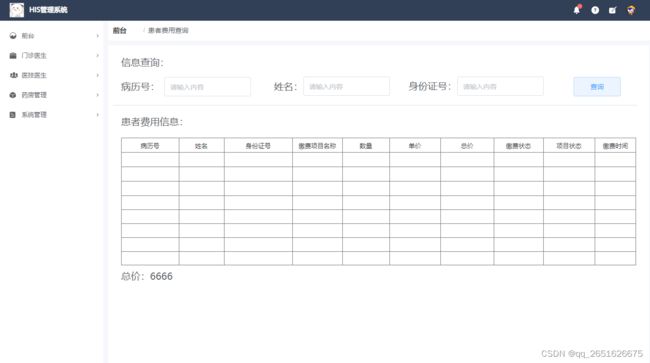
Task: Click the 缴费时间 column header
Action: (x=615, y=146)
